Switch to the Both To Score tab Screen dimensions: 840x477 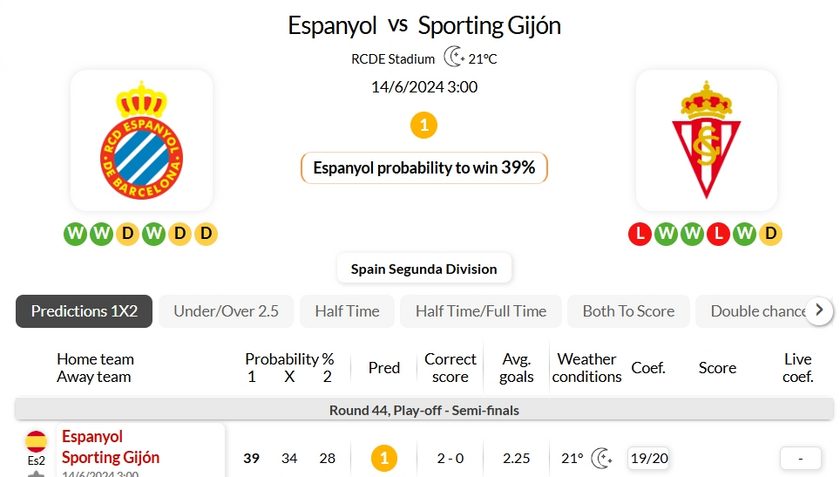coord(628,311)
